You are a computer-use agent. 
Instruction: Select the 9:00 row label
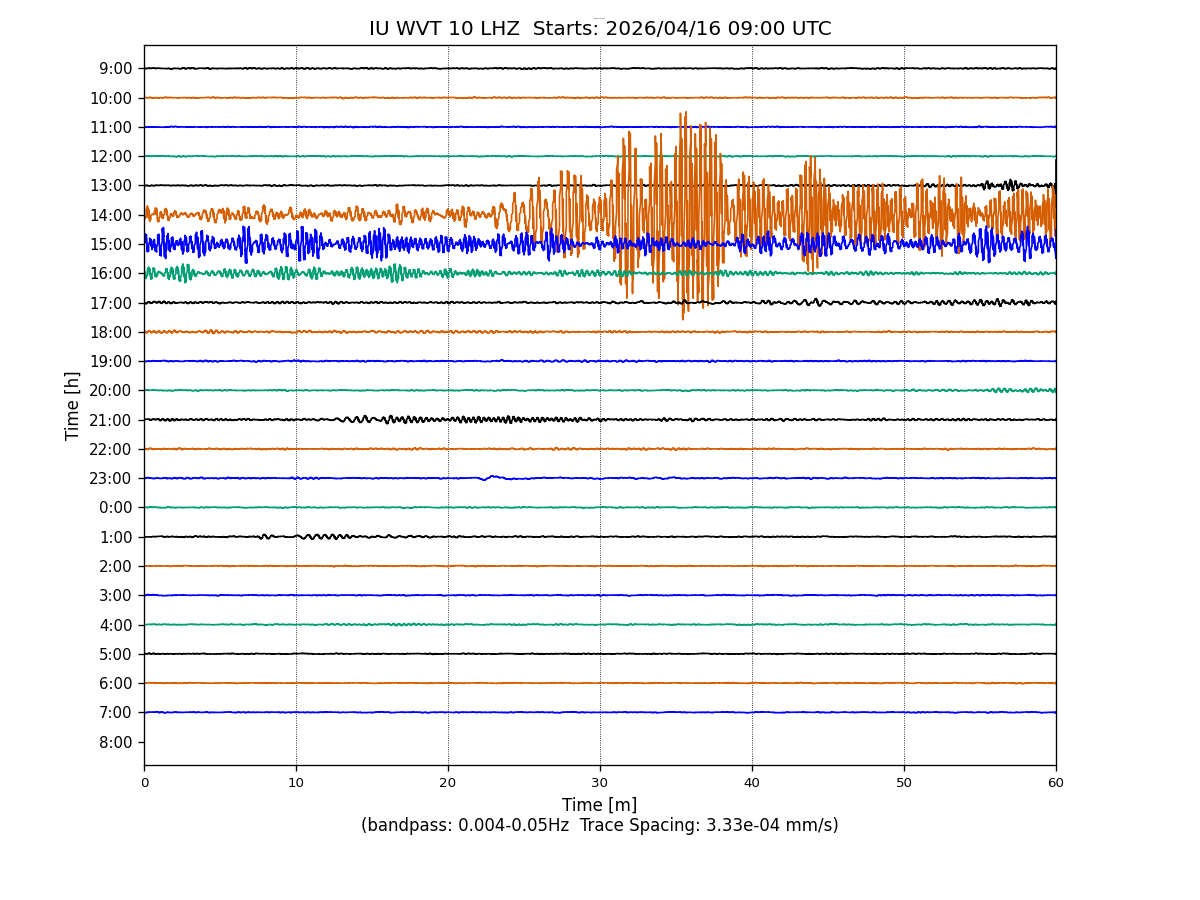[x=115, y=69]
